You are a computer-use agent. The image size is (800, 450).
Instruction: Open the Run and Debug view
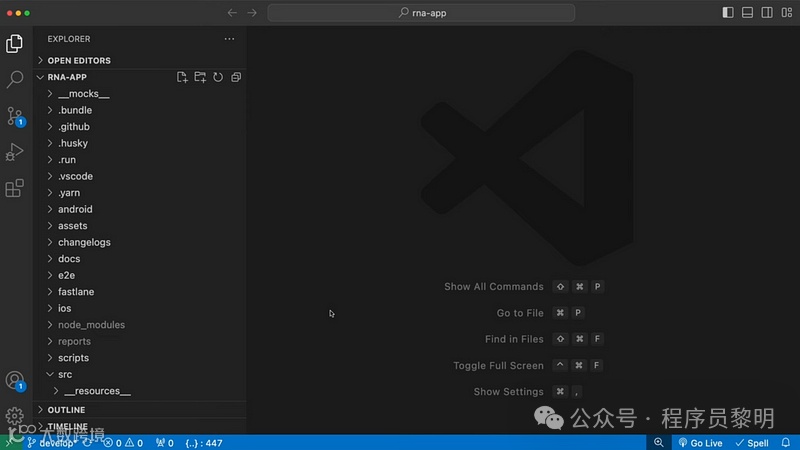(x=14, y=152)
